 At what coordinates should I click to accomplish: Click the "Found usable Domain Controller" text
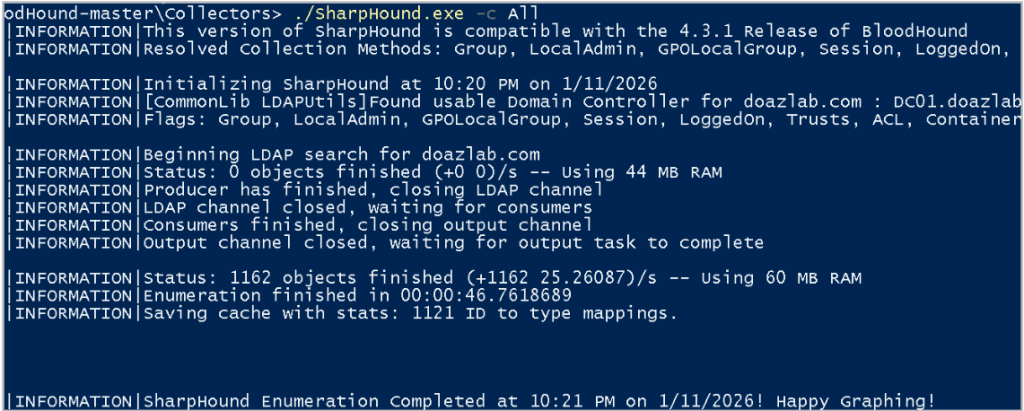(558, 101)
